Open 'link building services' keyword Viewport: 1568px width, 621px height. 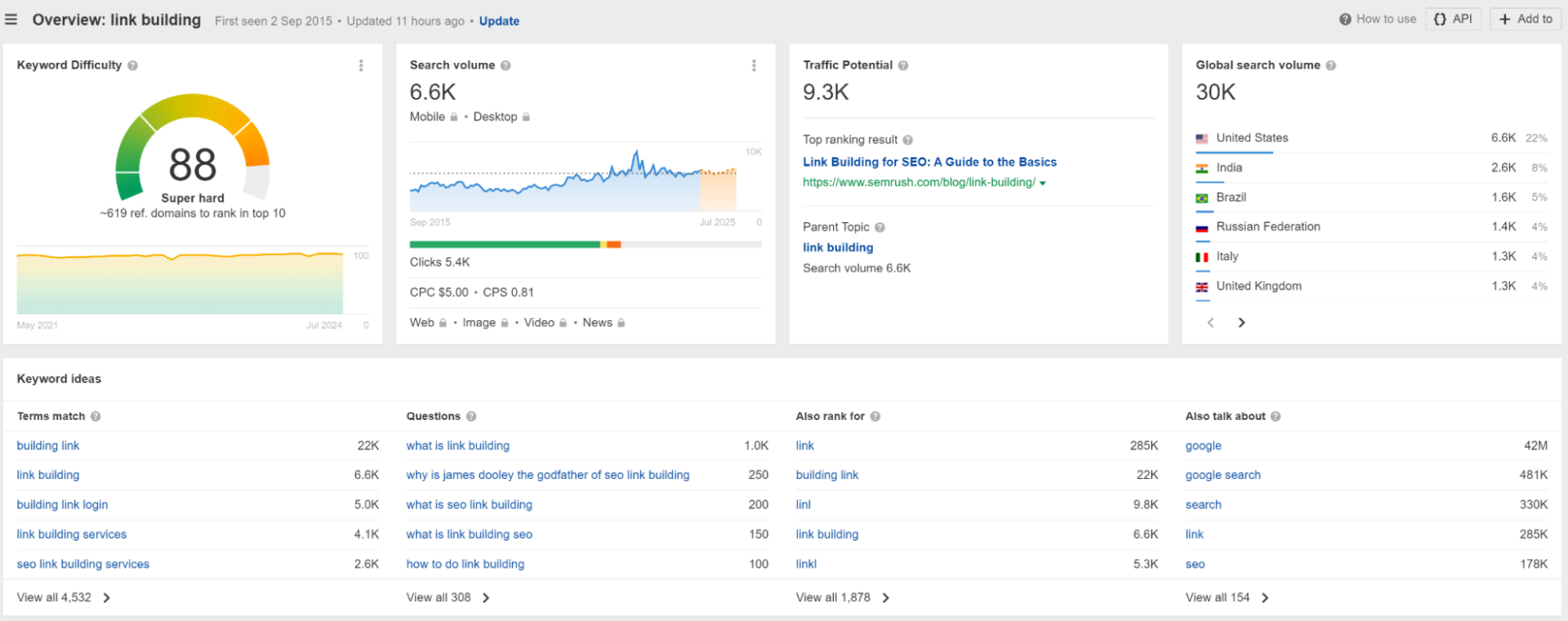(x=72, y=534)
